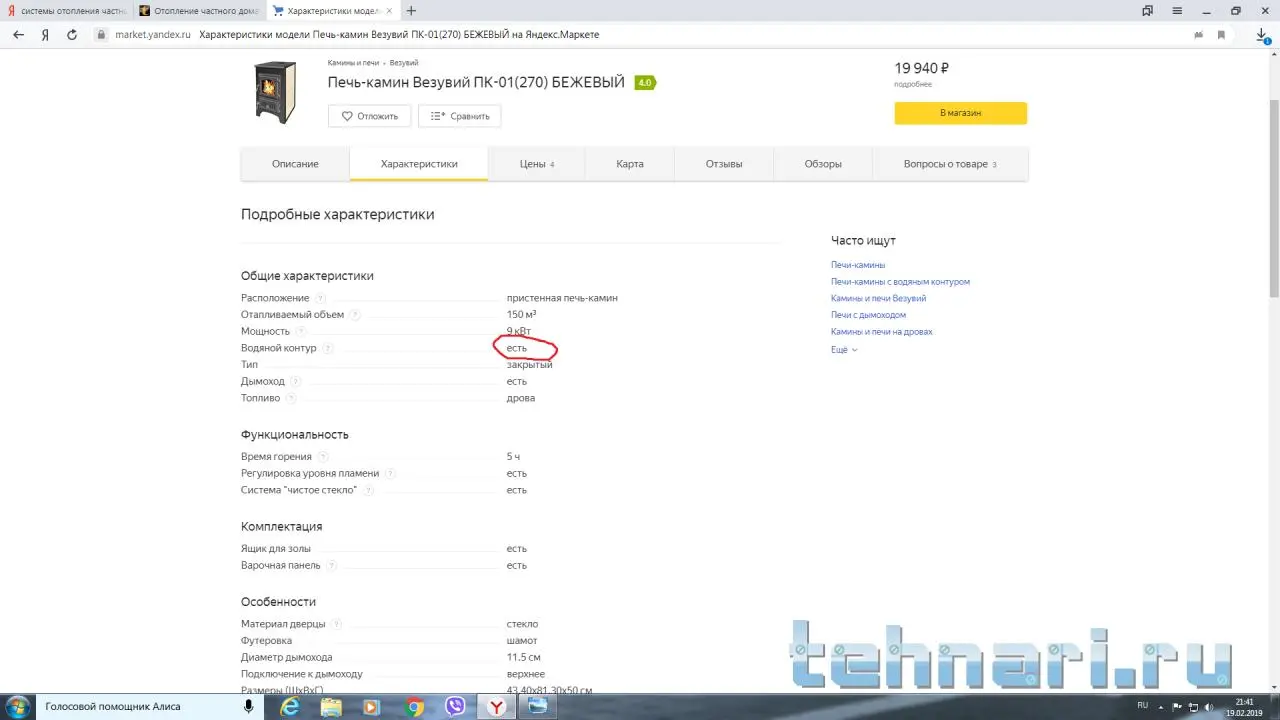Open the Обзоры tab
The image size is (1280, 720).
coord(823,164)
